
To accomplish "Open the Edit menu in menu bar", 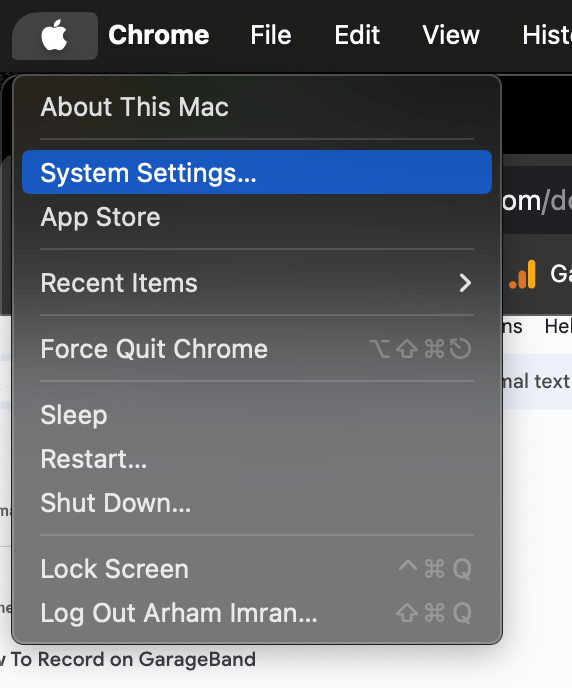I will pos(357,35).
